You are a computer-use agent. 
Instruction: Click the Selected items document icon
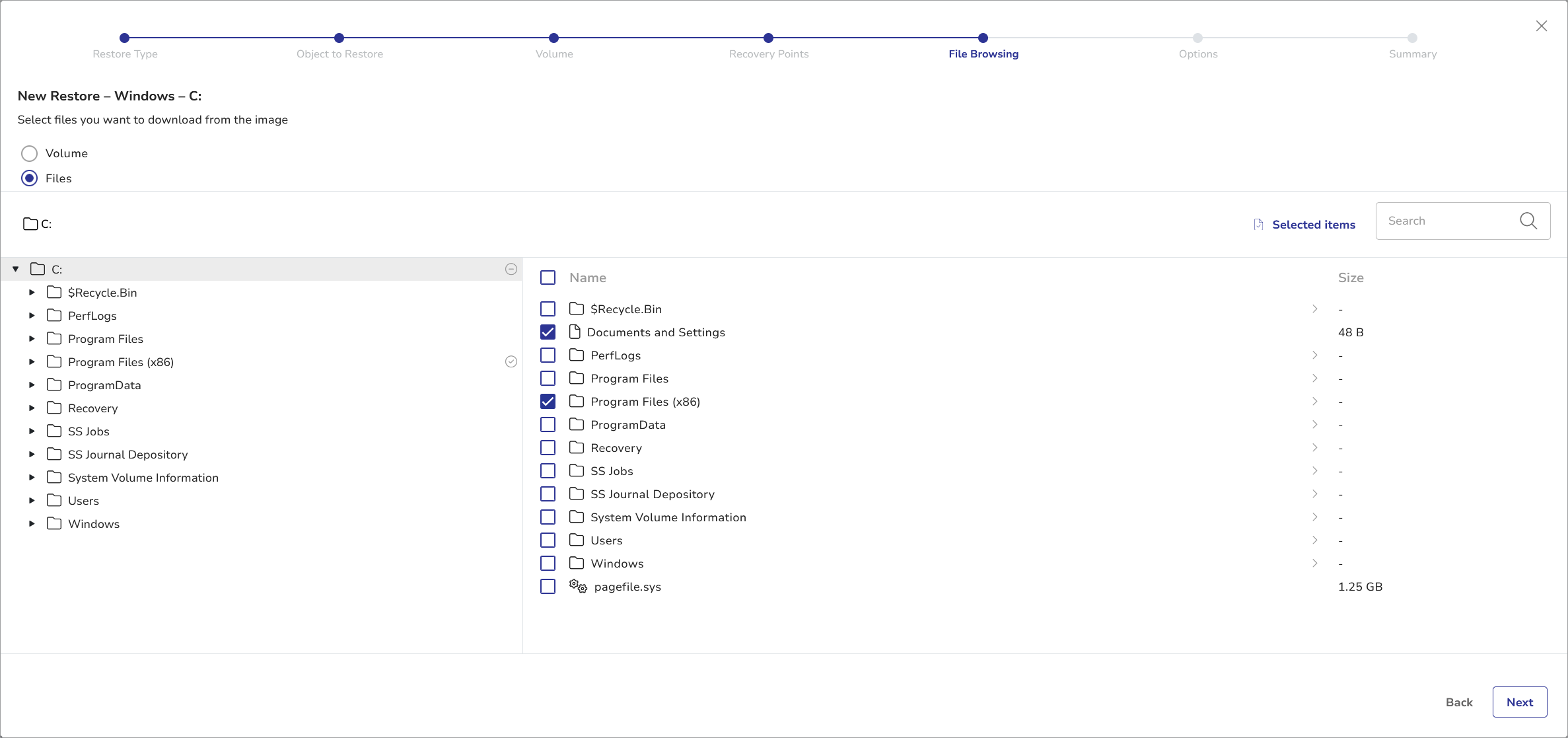point(1258,225)
